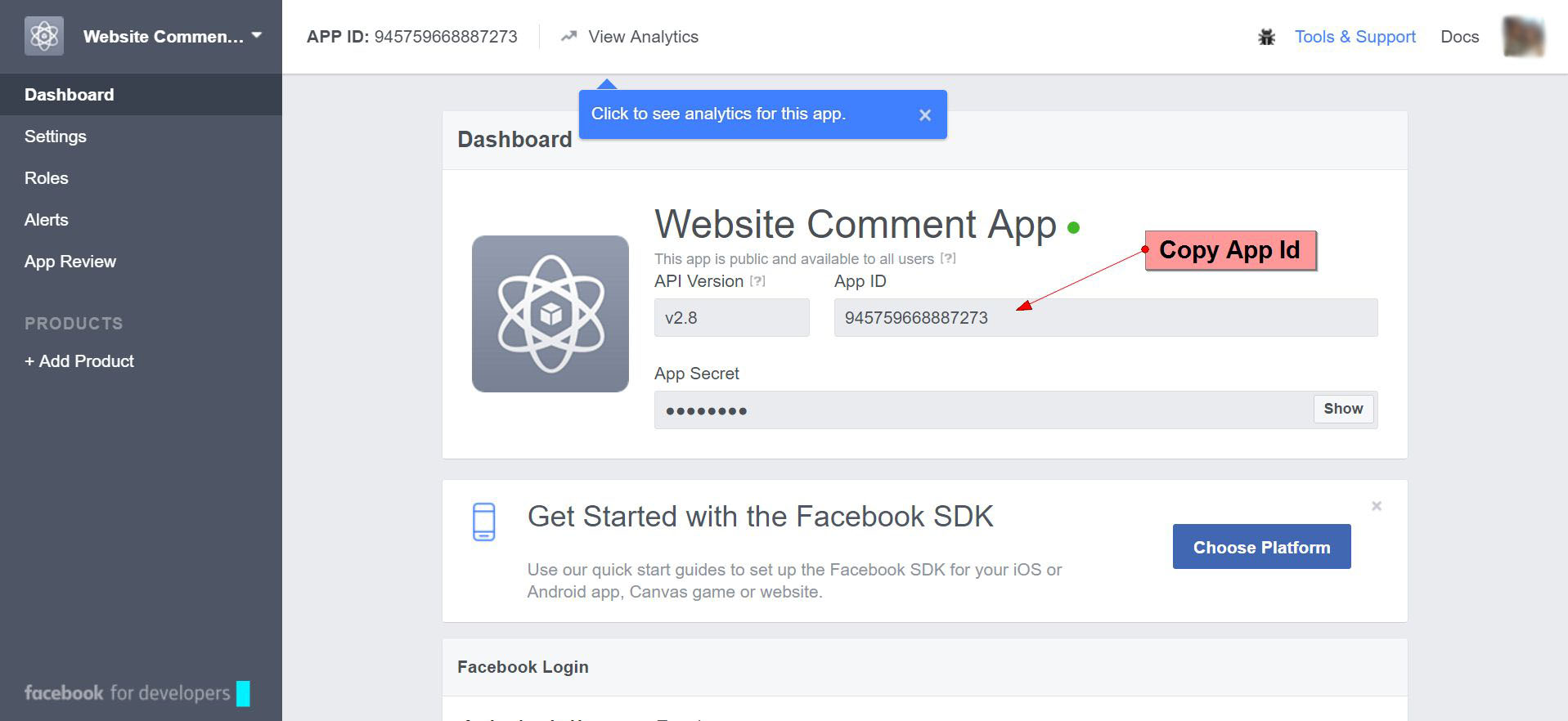Image resolution: width=1568 pixels, height=721 pixels.
Task: Close the analytics tooltip popup
Action: click(x=925, y=115)
